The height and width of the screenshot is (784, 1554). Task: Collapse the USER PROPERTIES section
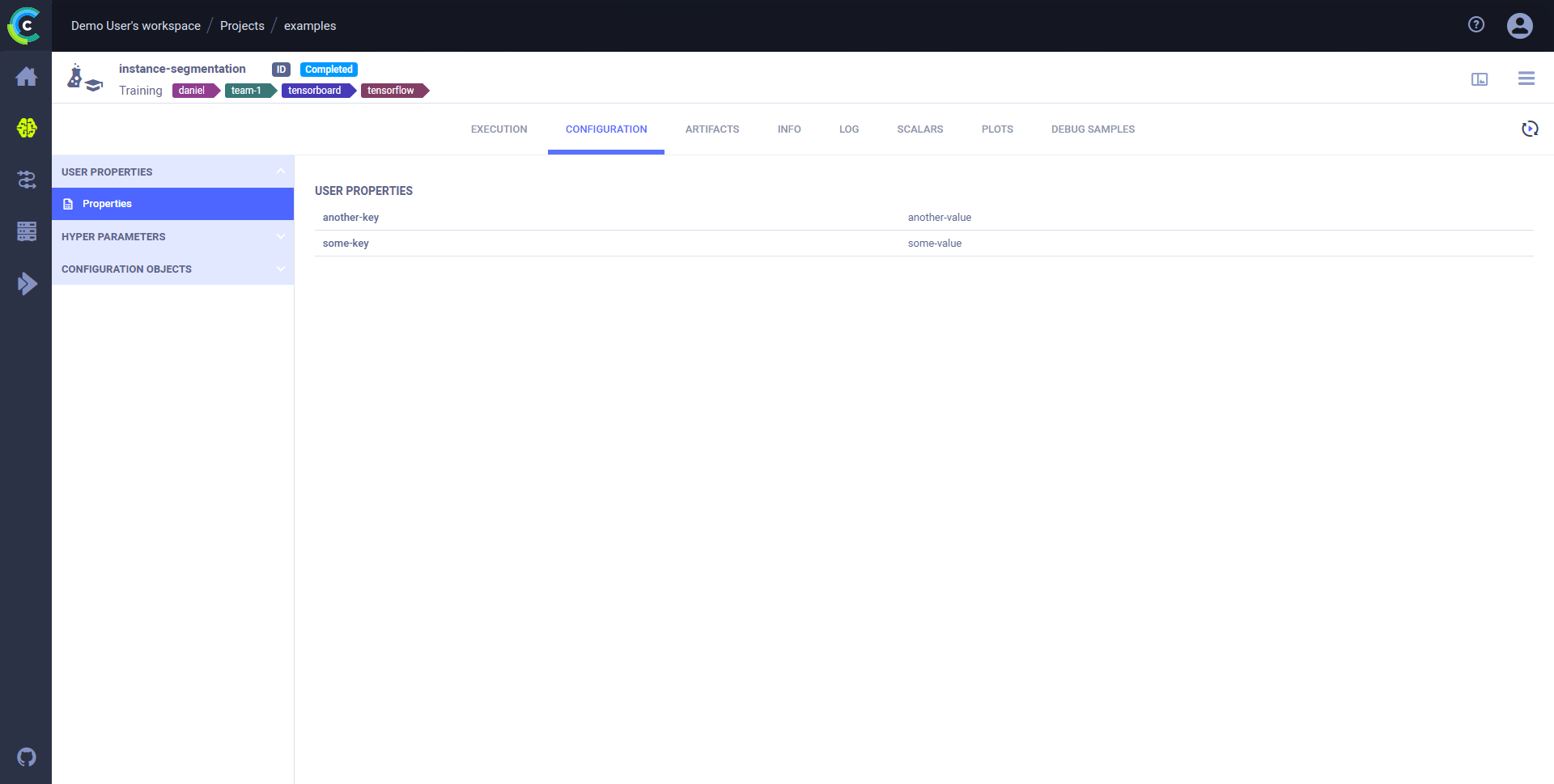pos(281,172)
